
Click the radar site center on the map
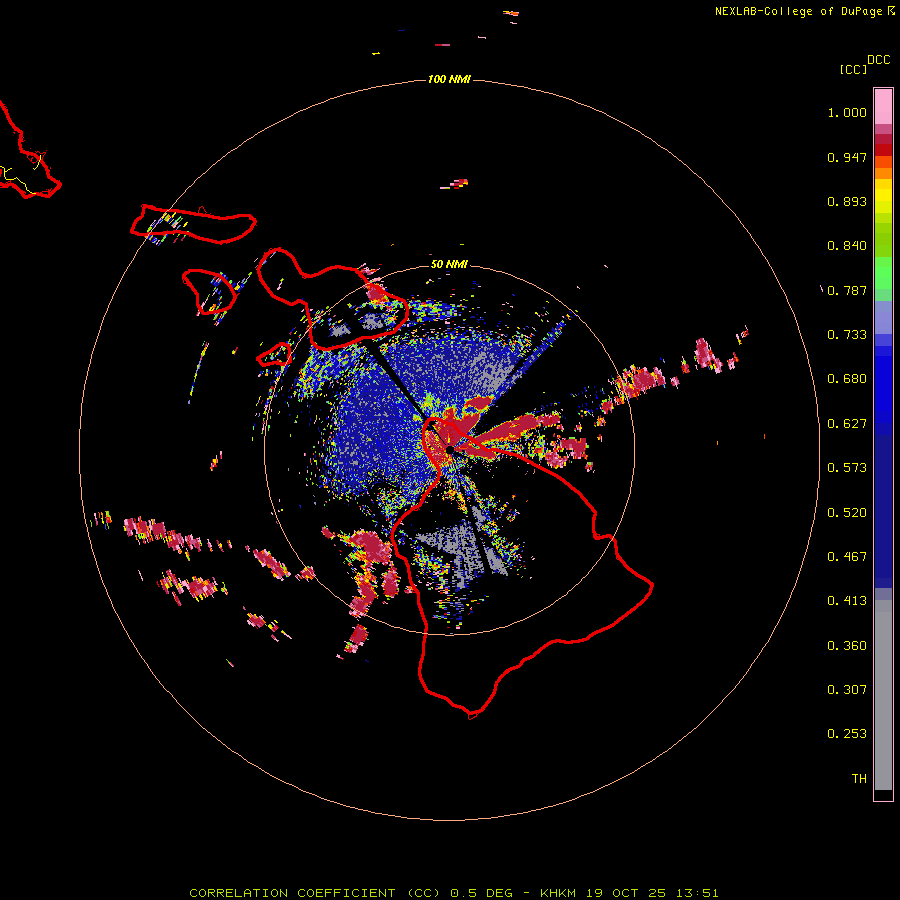click(449, 450)
